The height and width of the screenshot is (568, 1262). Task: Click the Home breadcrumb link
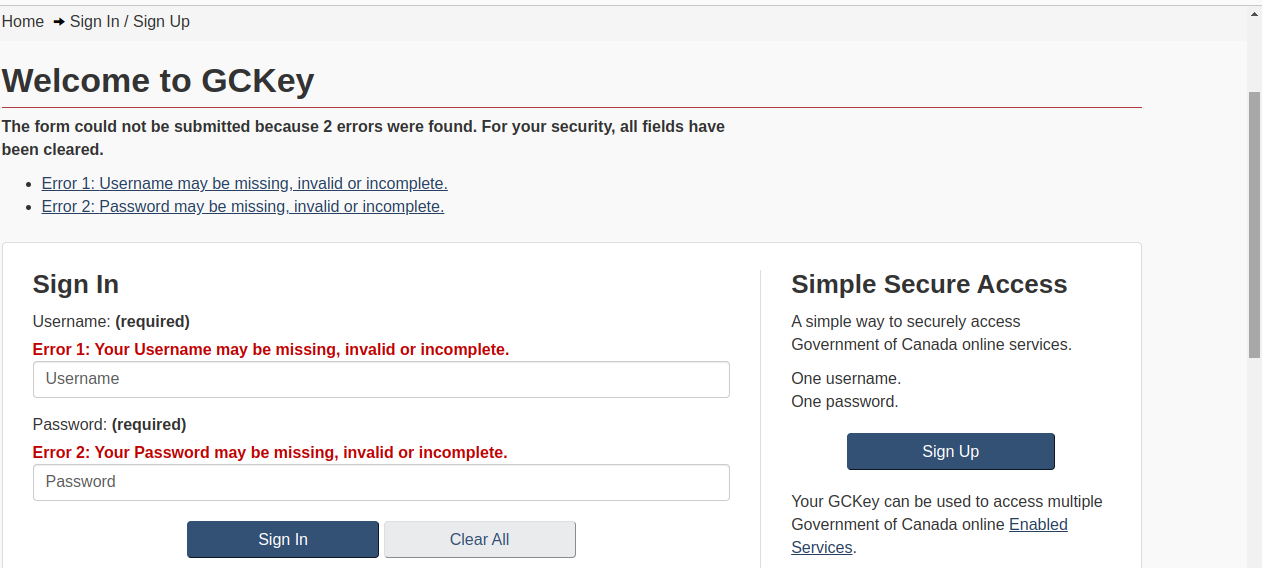[x=23, y=21]
